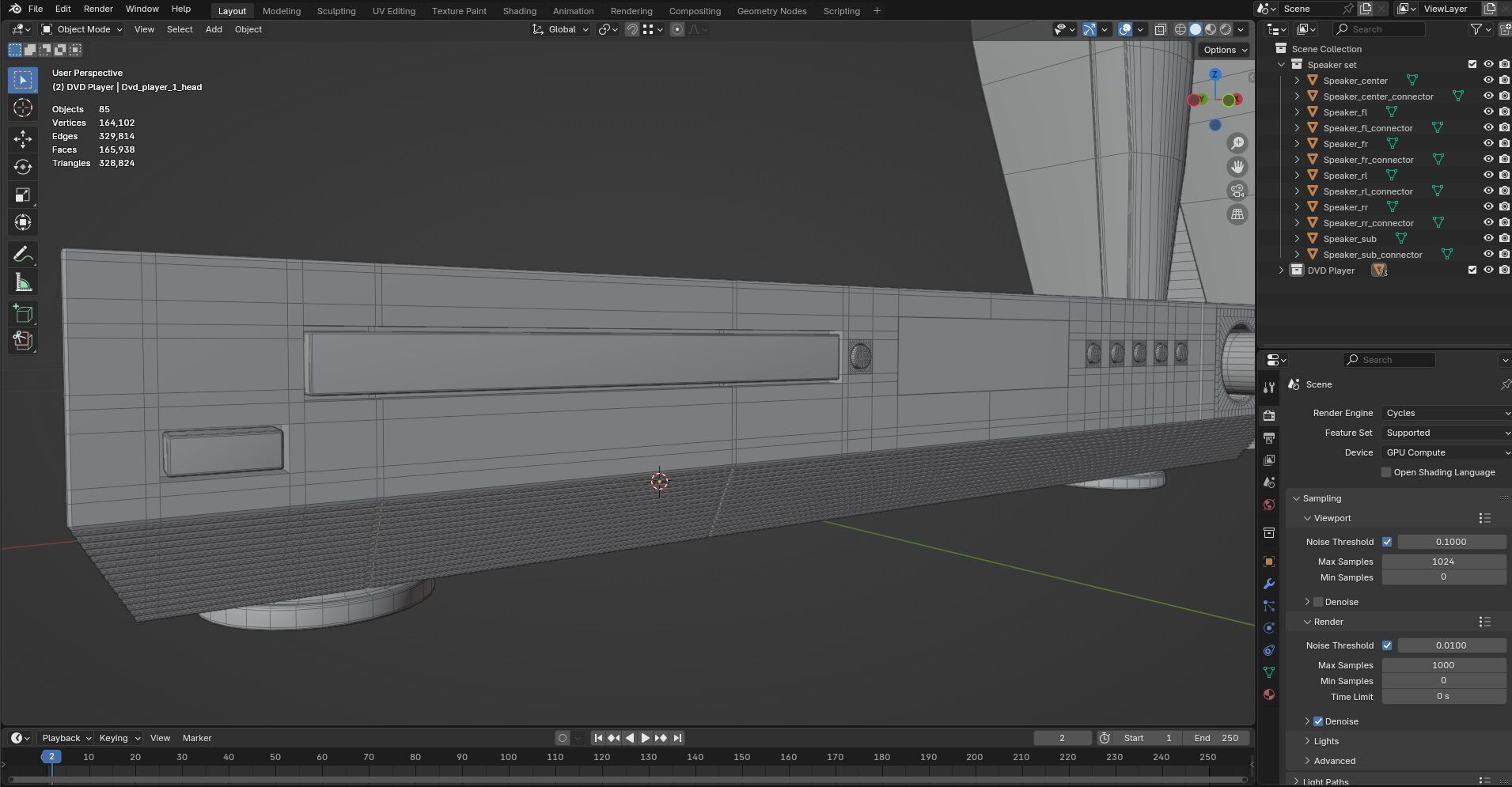Viewport: 1512px width, 787px height.
Task: Activate the Transform tool
Action: tap(23, 222)
